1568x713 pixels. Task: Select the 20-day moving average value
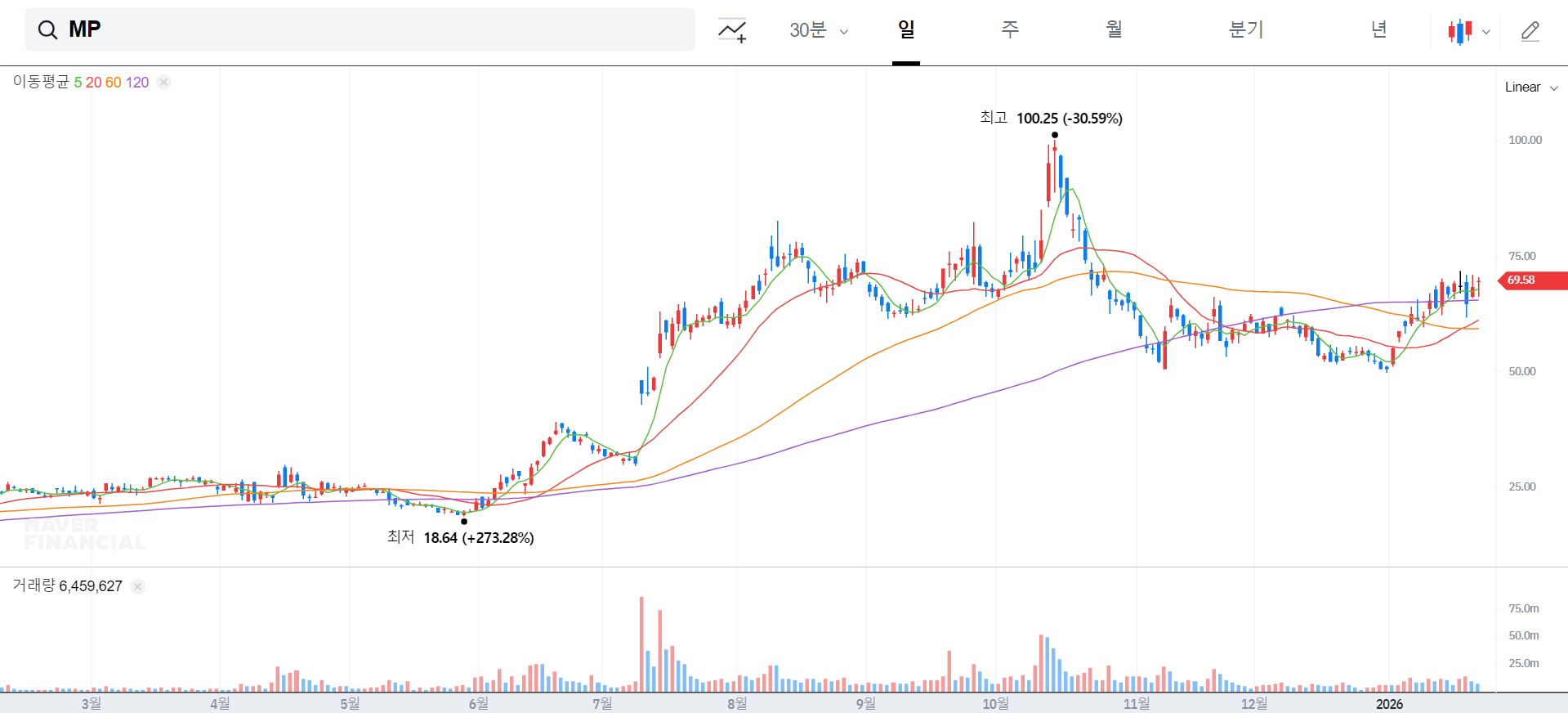click(94, 83)
